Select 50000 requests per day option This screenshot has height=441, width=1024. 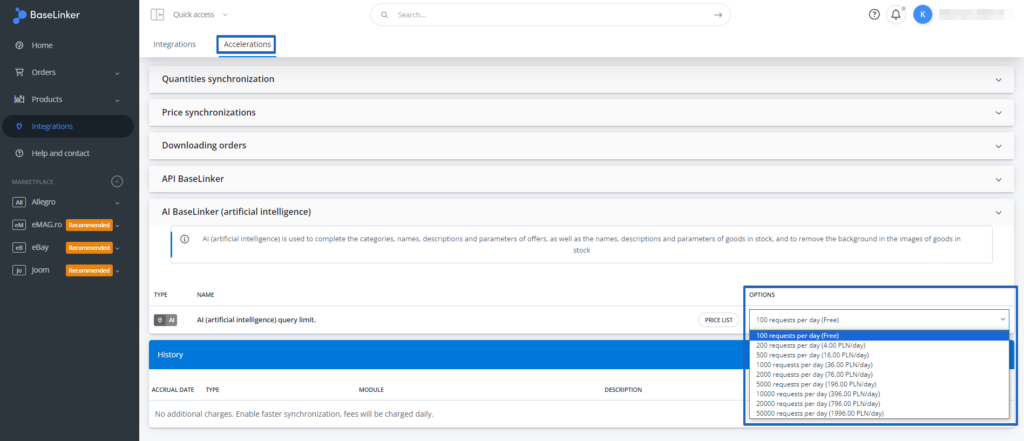click(x=879, y=414)
